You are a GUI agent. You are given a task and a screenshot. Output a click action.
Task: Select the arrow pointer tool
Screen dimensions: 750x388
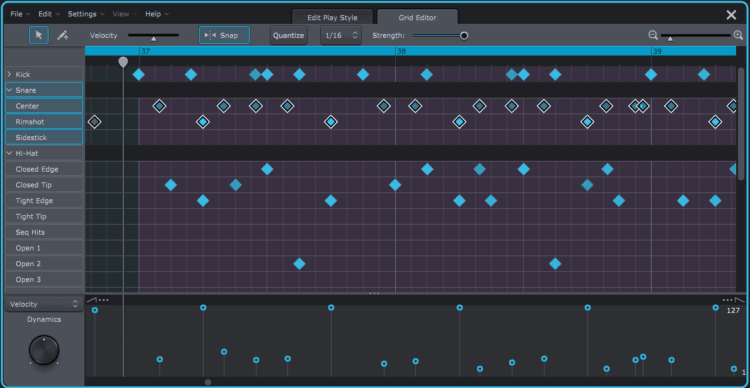(39, 35)
